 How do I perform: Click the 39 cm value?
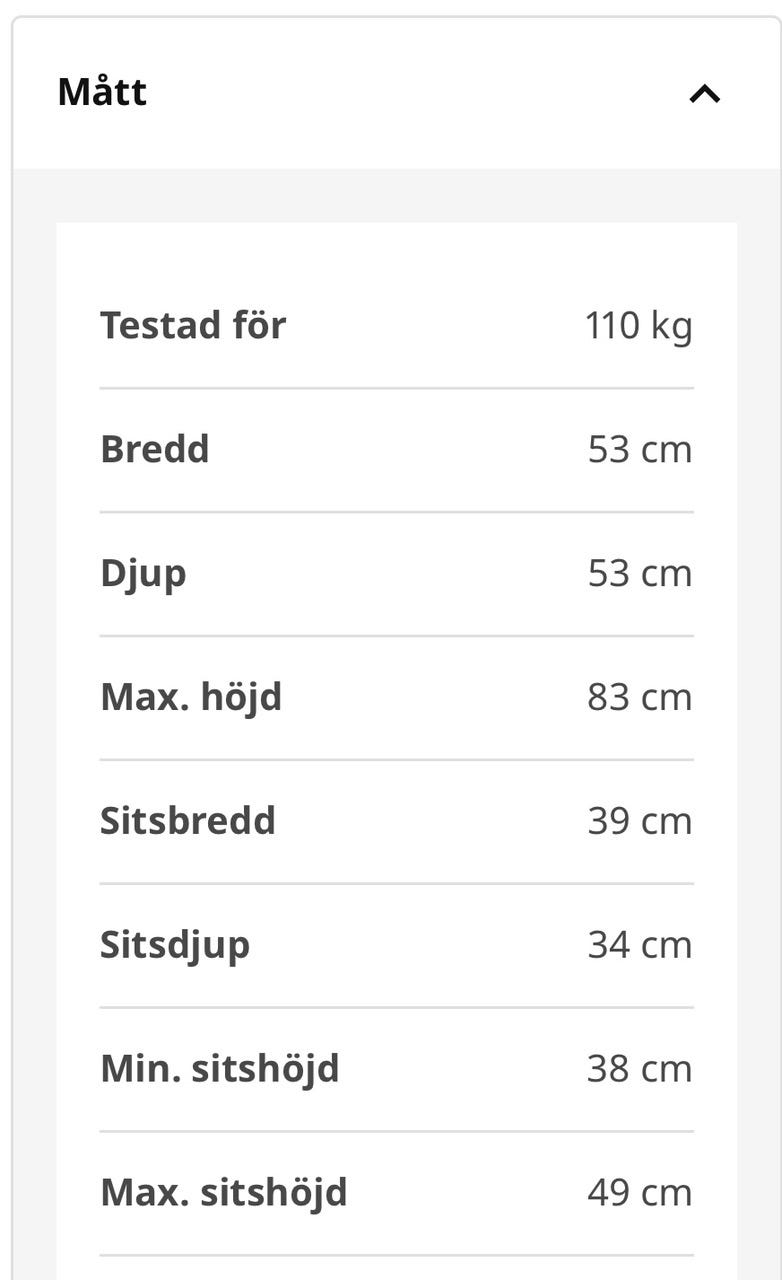(640, 821)
